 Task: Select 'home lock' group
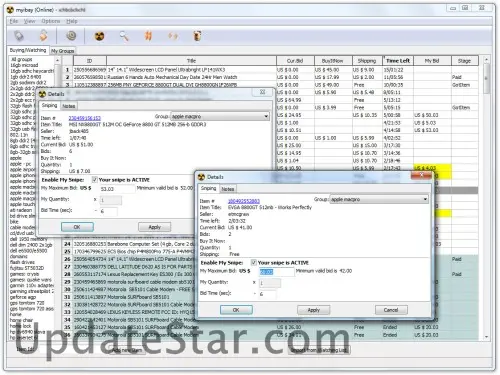coord(21,326)
